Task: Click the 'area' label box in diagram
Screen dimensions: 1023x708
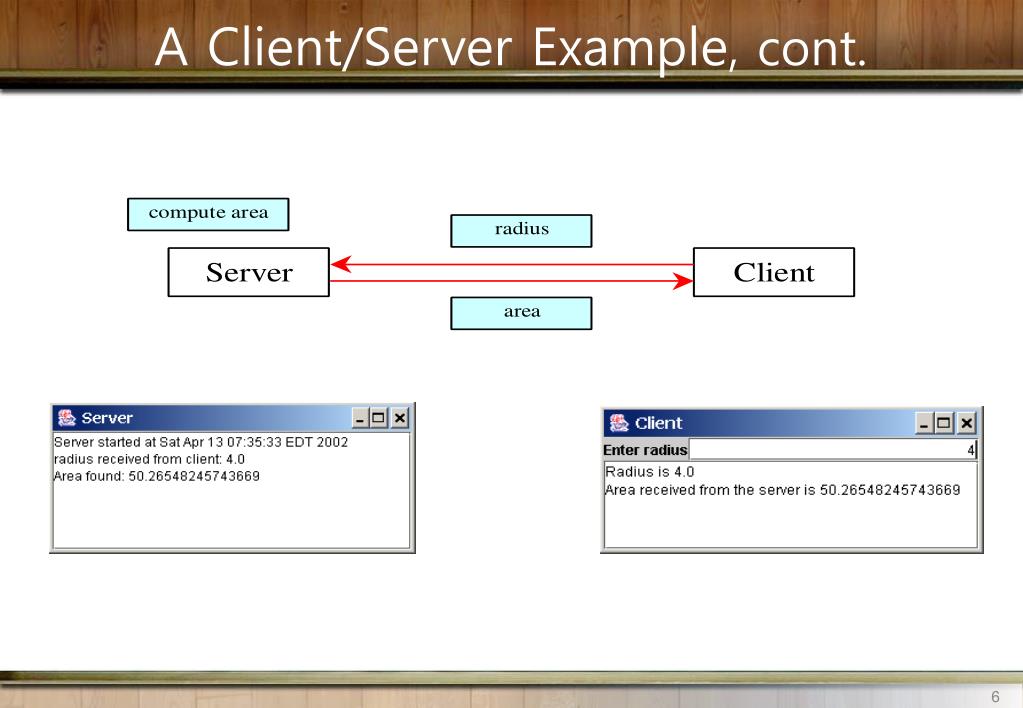Action: (x=521, y=313)
